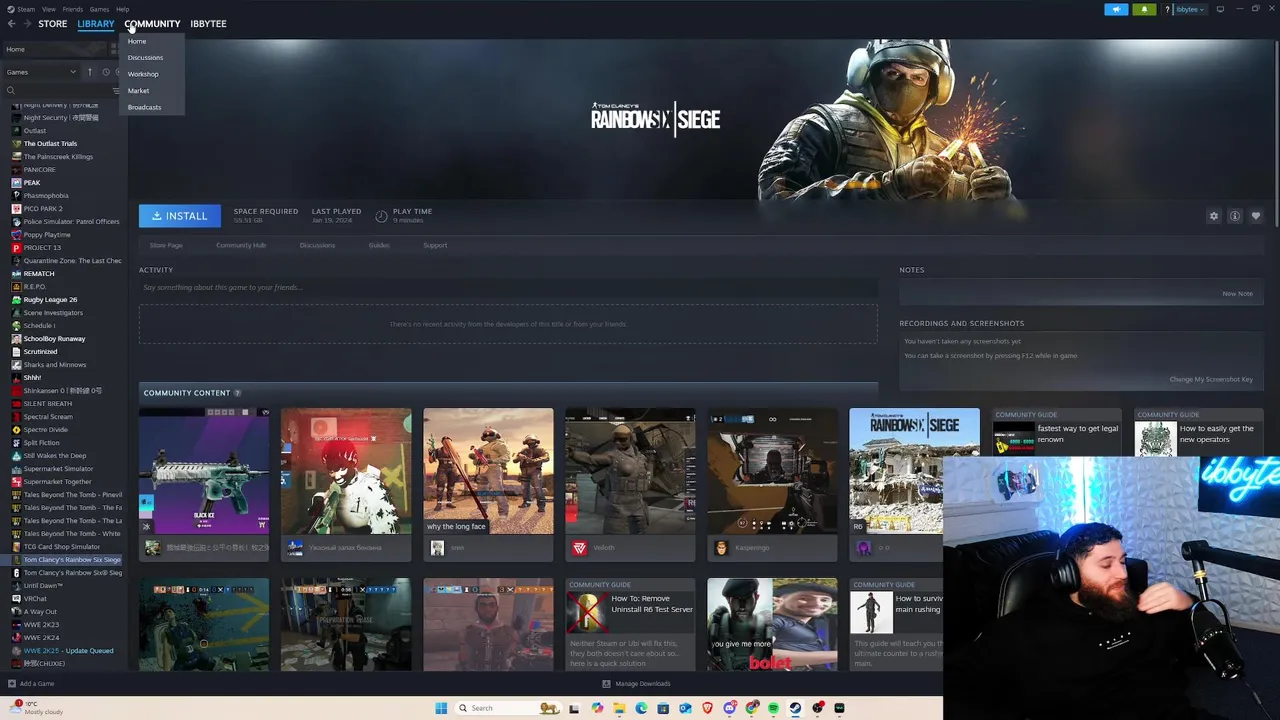The image size is (1280, 720).
Task: Open Broadcasts from Community menu
Action: [144, 107]
